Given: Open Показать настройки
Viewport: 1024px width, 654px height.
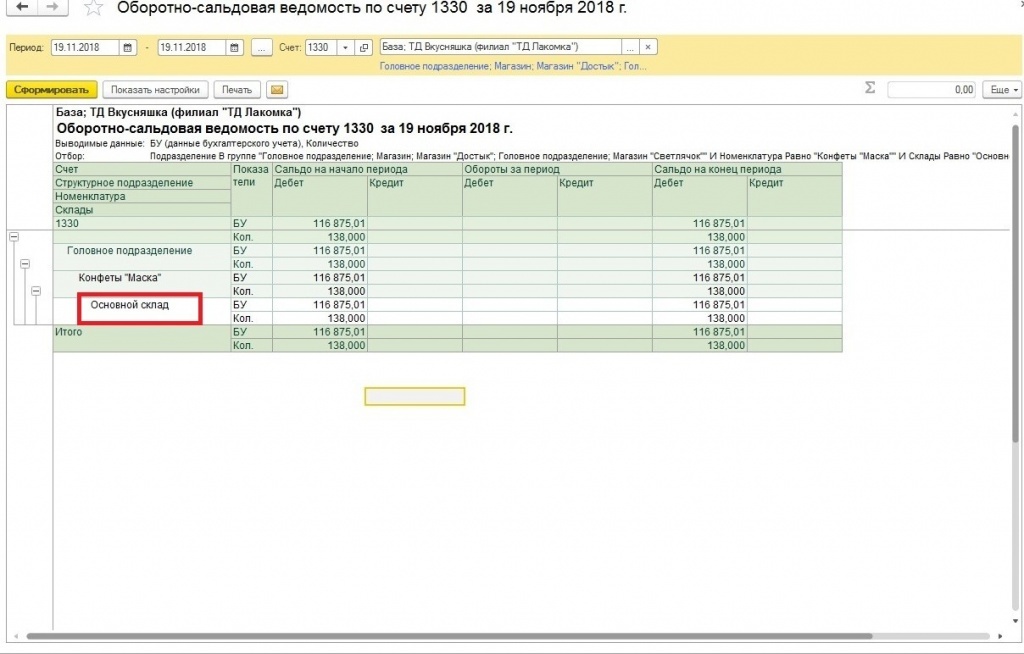Looking at the screenshot, I should 155,90.
